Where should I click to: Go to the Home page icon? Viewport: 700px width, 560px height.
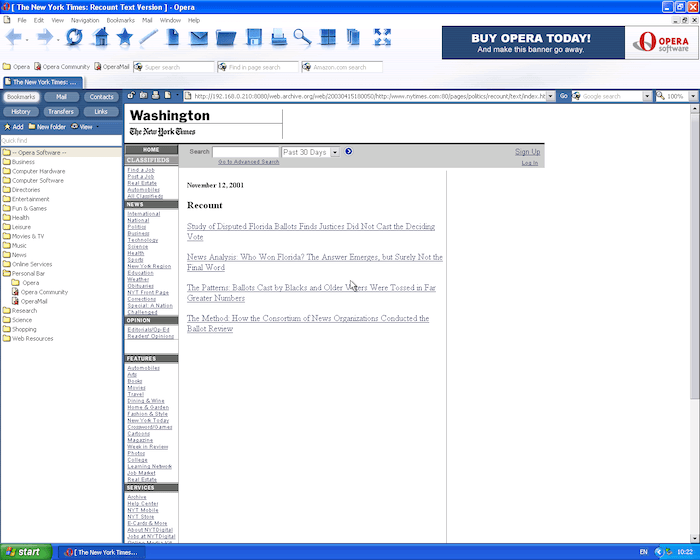(x=101, y=37)
